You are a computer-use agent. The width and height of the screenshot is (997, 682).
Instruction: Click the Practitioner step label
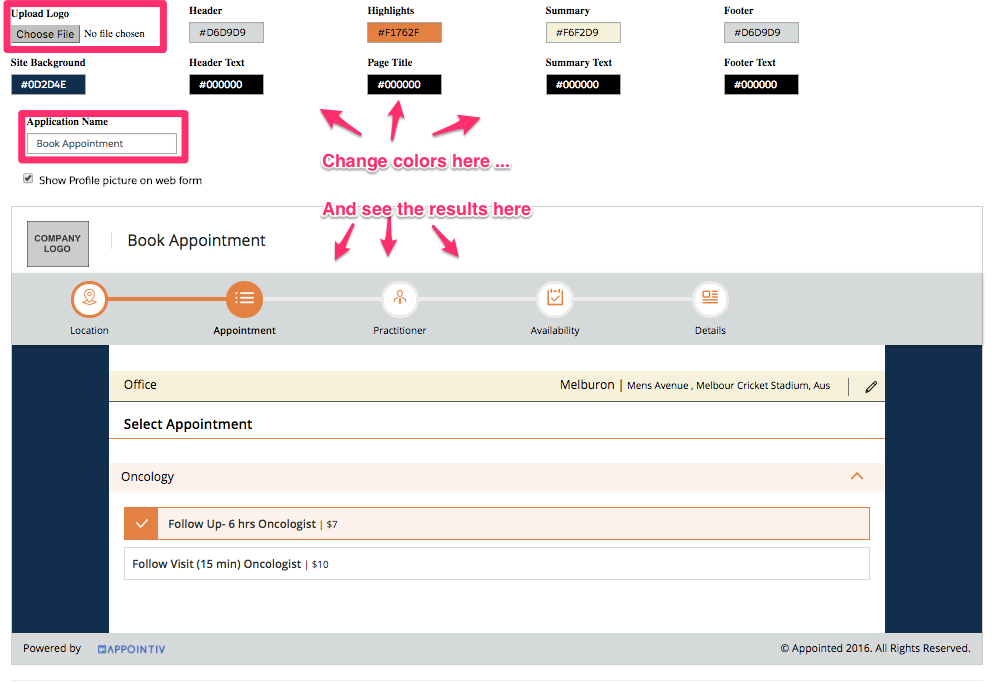pos(399,331)
